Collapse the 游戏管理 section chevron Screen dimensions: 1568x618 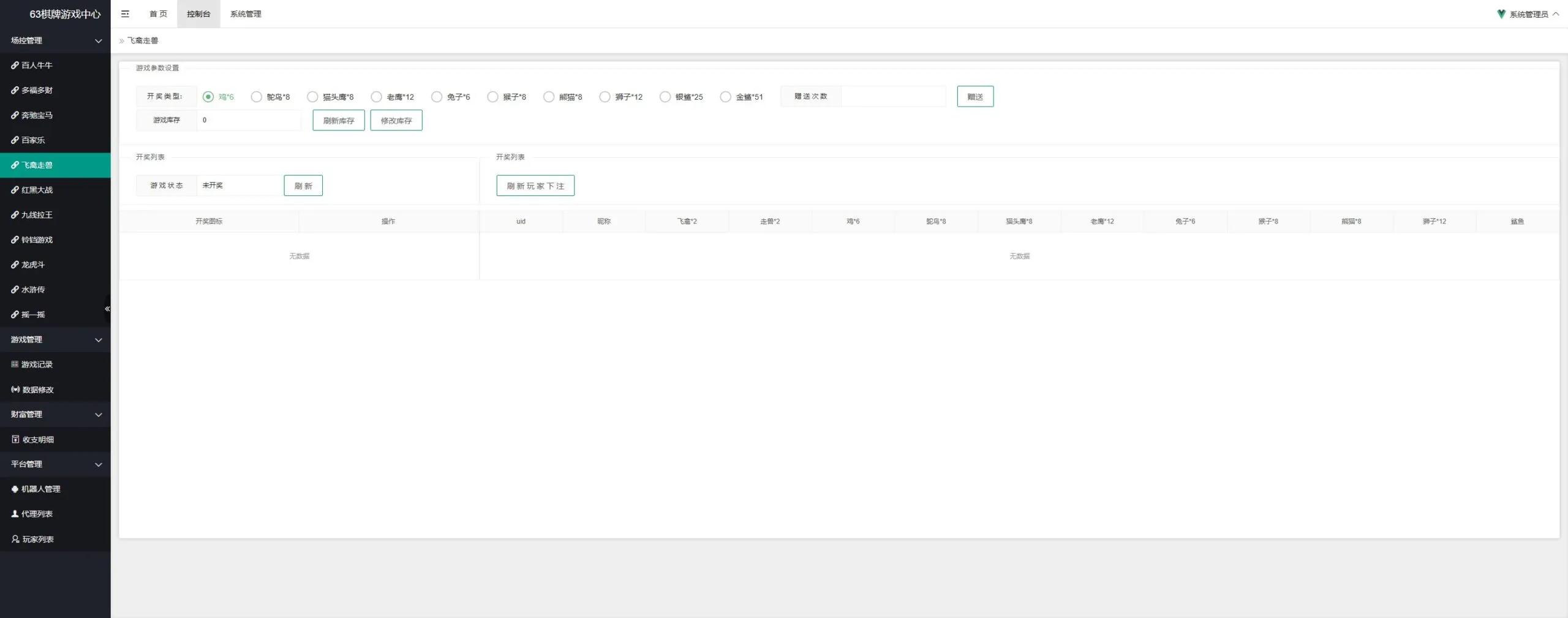click(x=98, y=340)
